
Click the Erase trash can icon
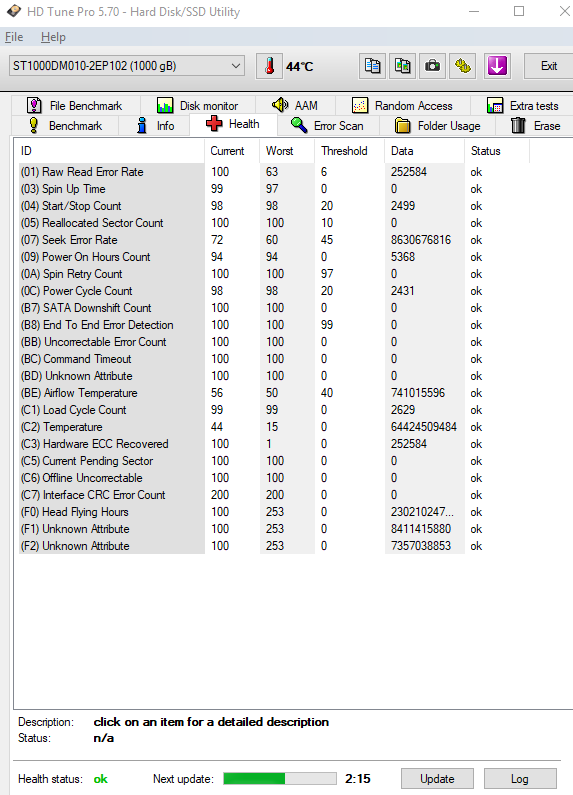click(518, 125)
